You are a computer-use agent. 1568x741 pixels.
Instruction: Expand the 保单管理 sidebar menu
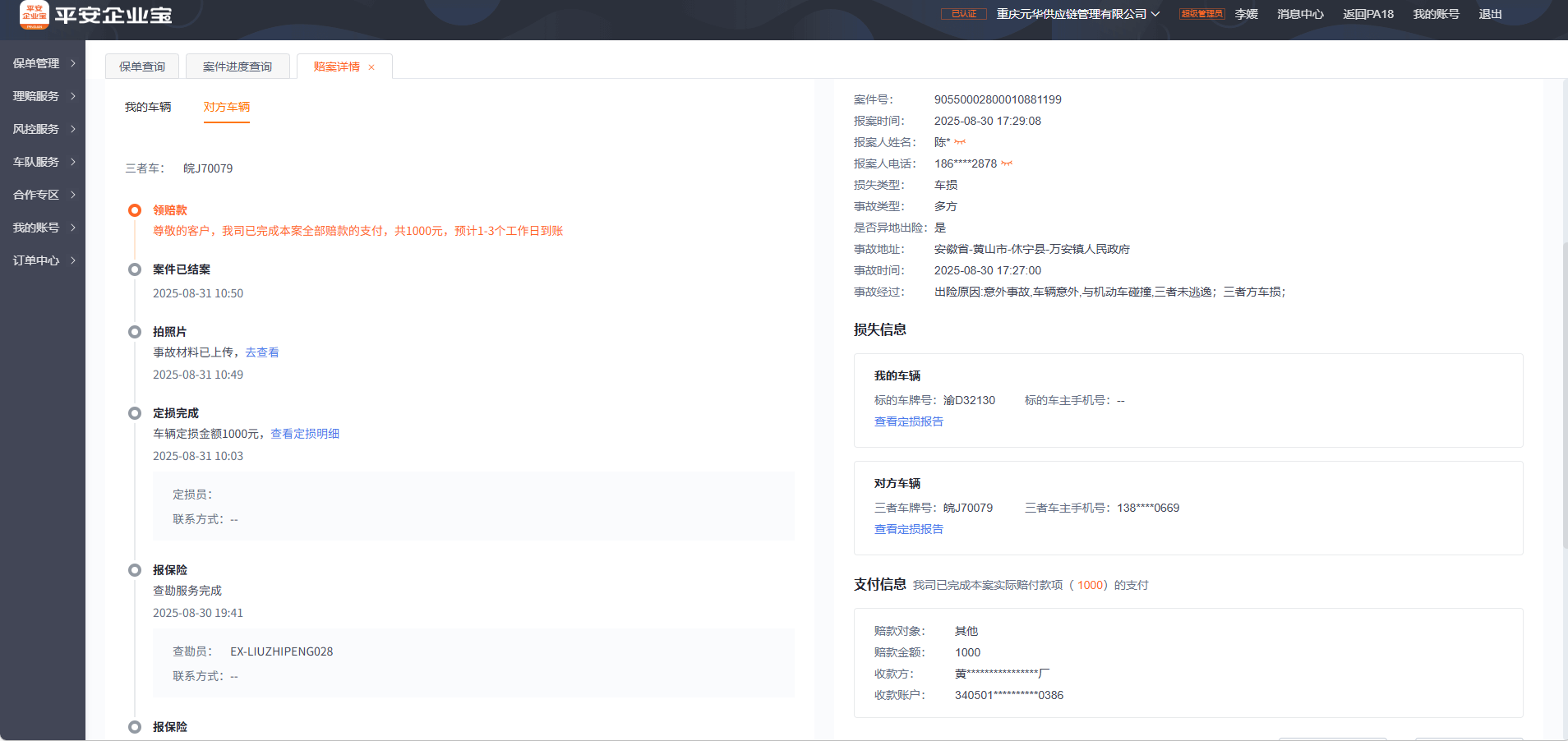(x=43, y=63)
